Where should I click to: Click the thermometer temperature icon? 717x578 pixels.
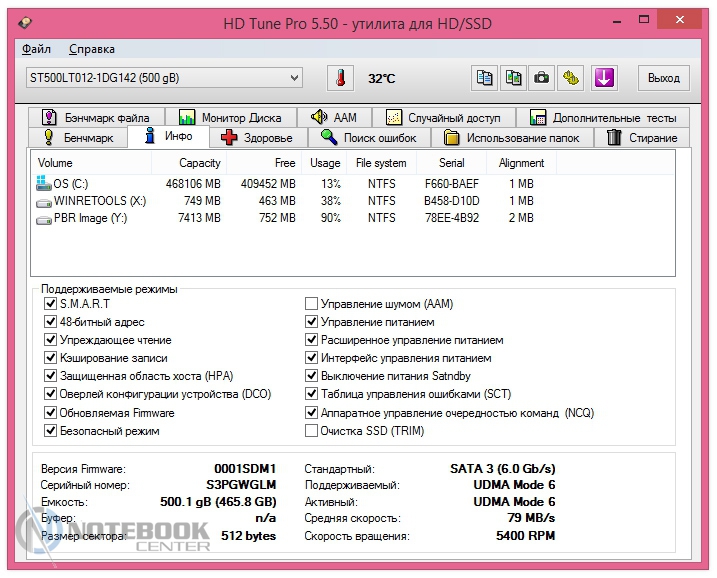click(x=340, y=78)
